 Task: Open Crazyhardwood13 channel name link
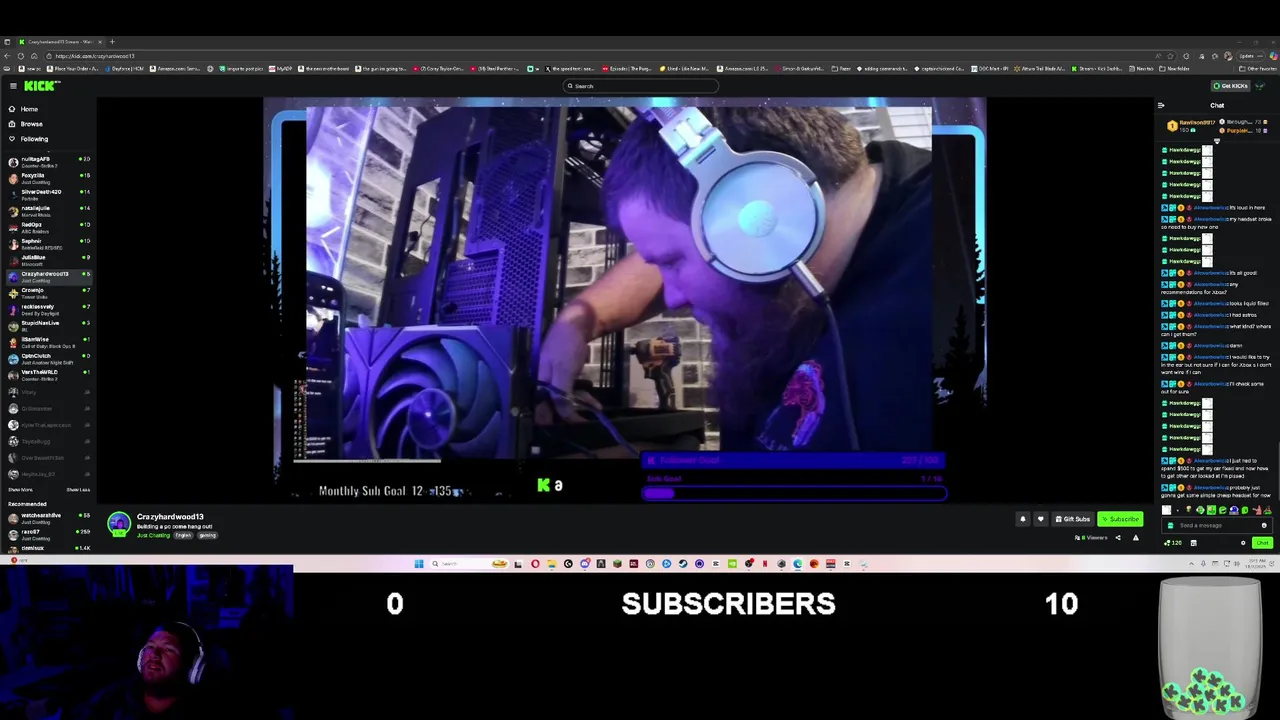pos(170,517)
